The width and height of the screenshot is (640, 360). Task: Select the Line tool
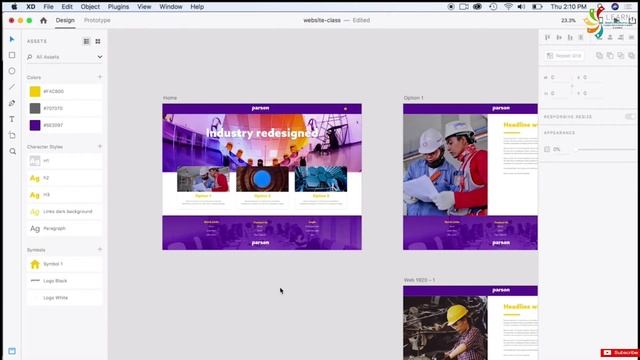(12, 87)
